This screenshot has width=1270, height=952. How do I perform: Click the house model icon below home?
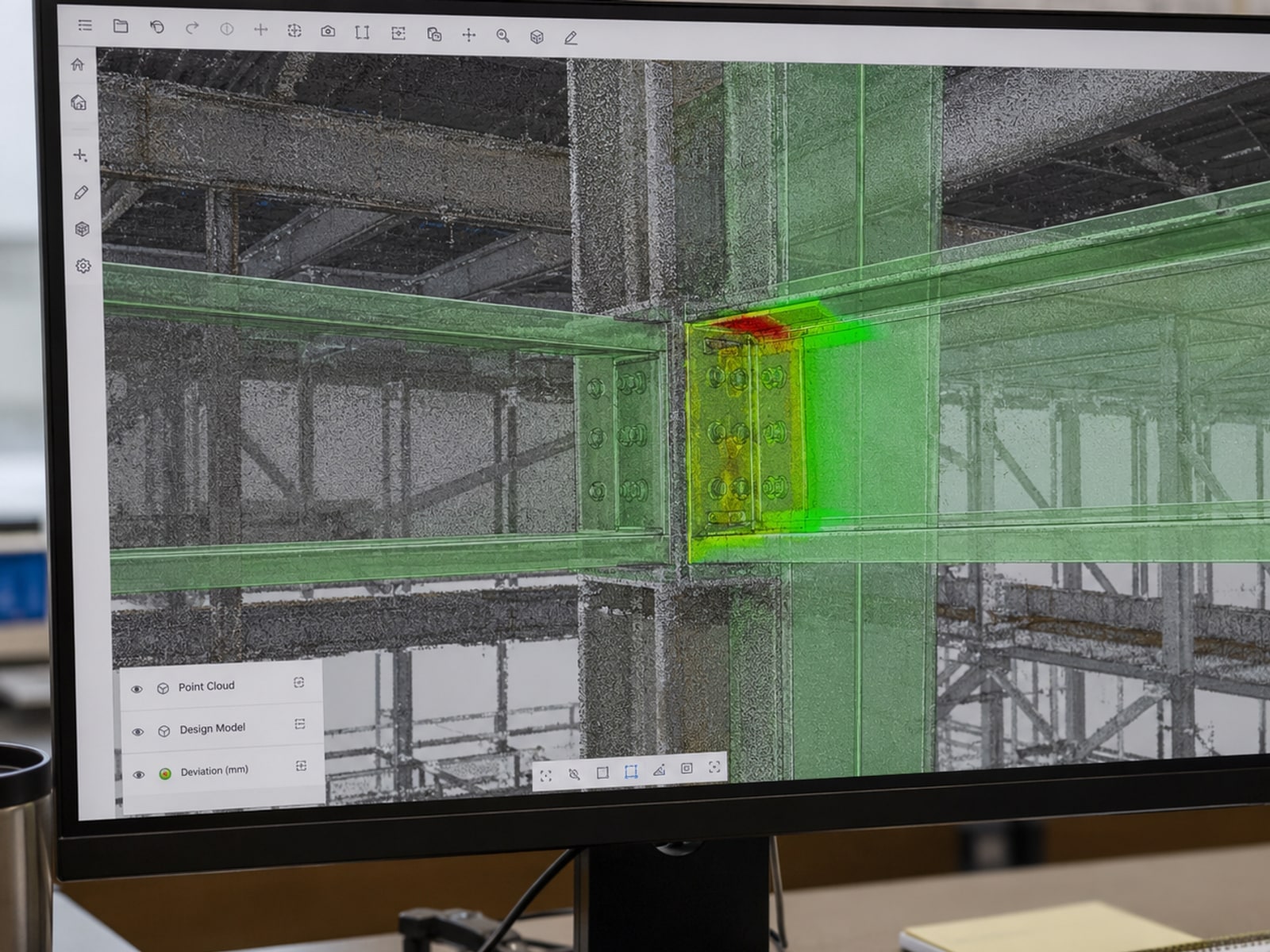pyautogui.click(x=79, y=102)
